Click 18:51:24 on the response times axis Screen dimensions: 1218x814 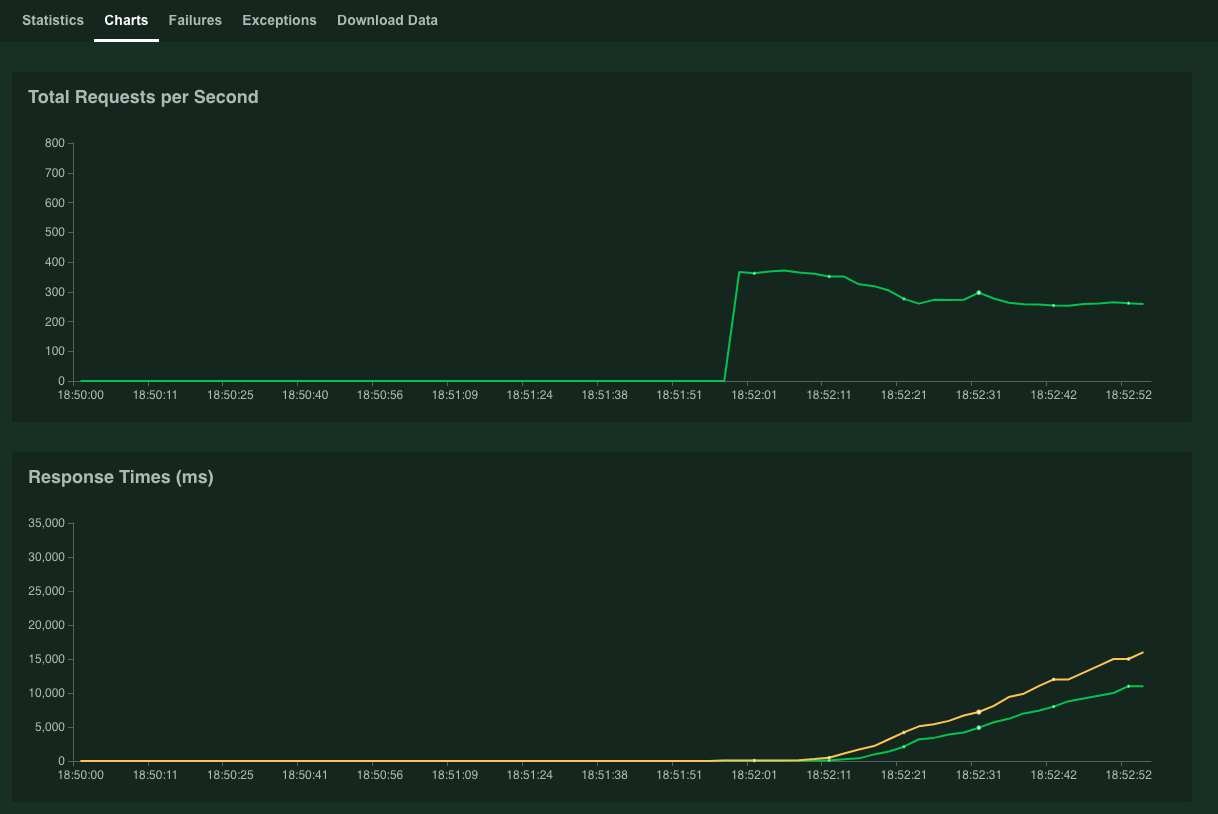(529, 775)
